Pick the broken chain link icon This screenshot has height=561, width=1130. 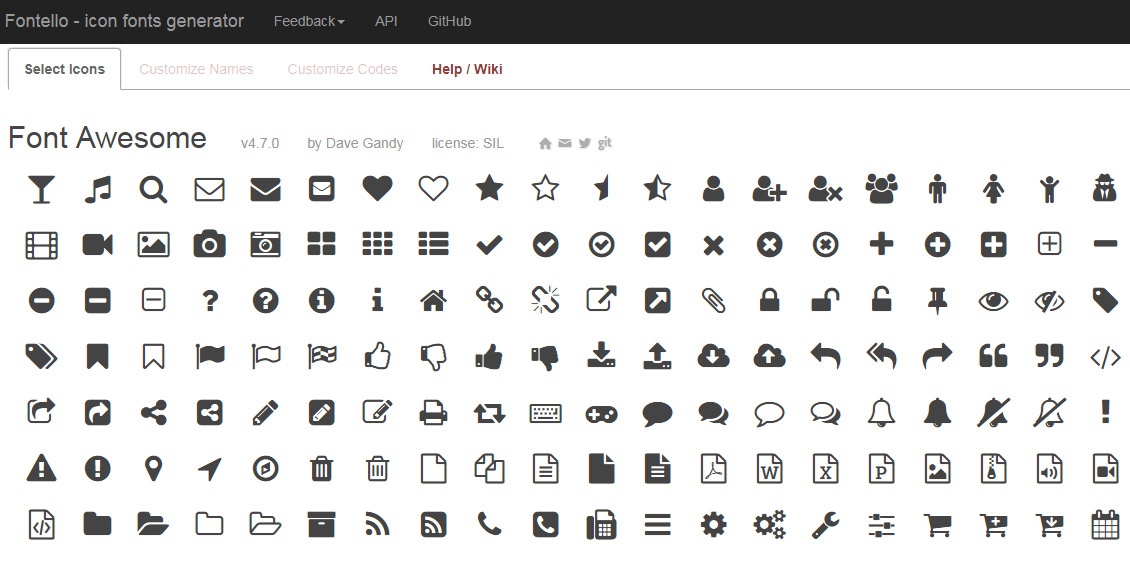[x=546, y=300]
